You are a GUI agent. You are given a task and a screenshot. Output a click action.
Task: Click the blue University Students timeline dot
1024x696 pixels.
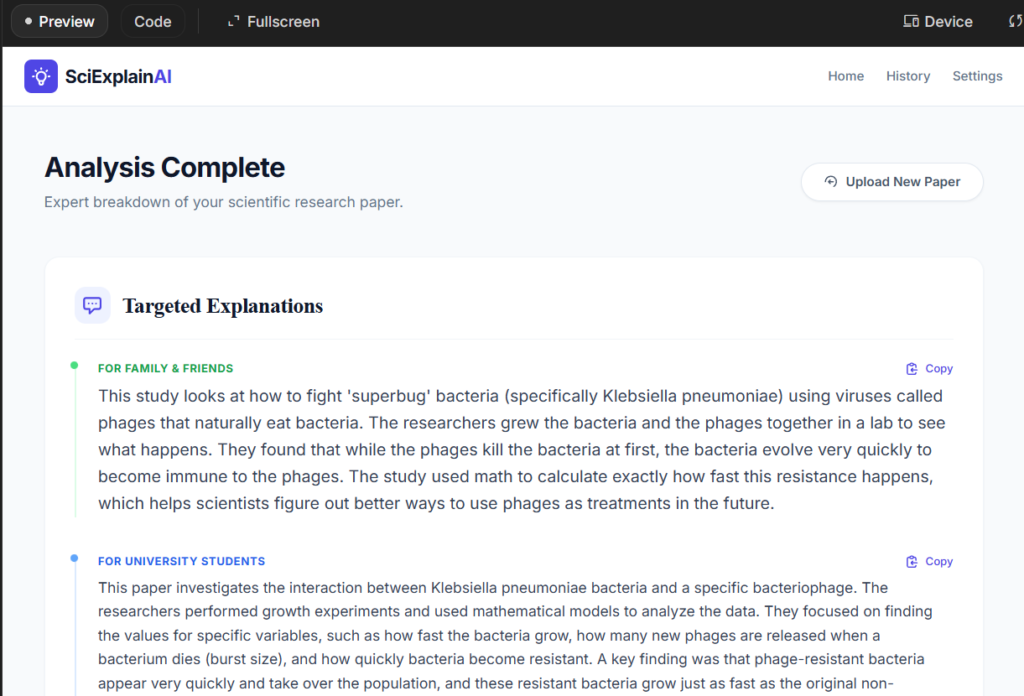pos(74,558)
